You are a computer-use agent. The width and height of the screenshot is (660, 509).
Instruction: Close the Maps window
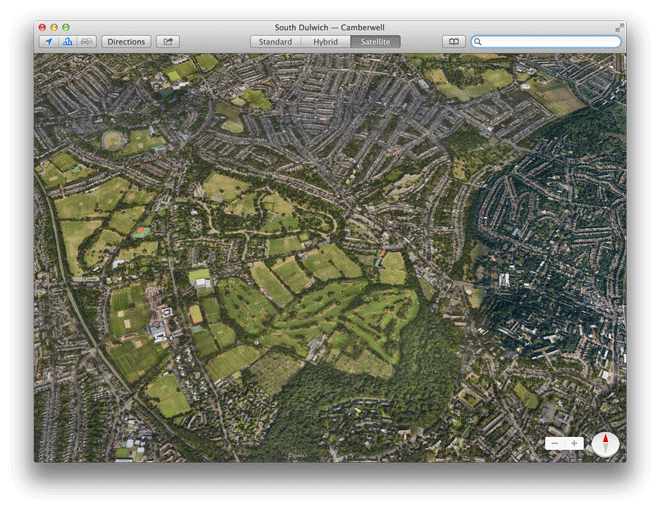click(42, 27)
